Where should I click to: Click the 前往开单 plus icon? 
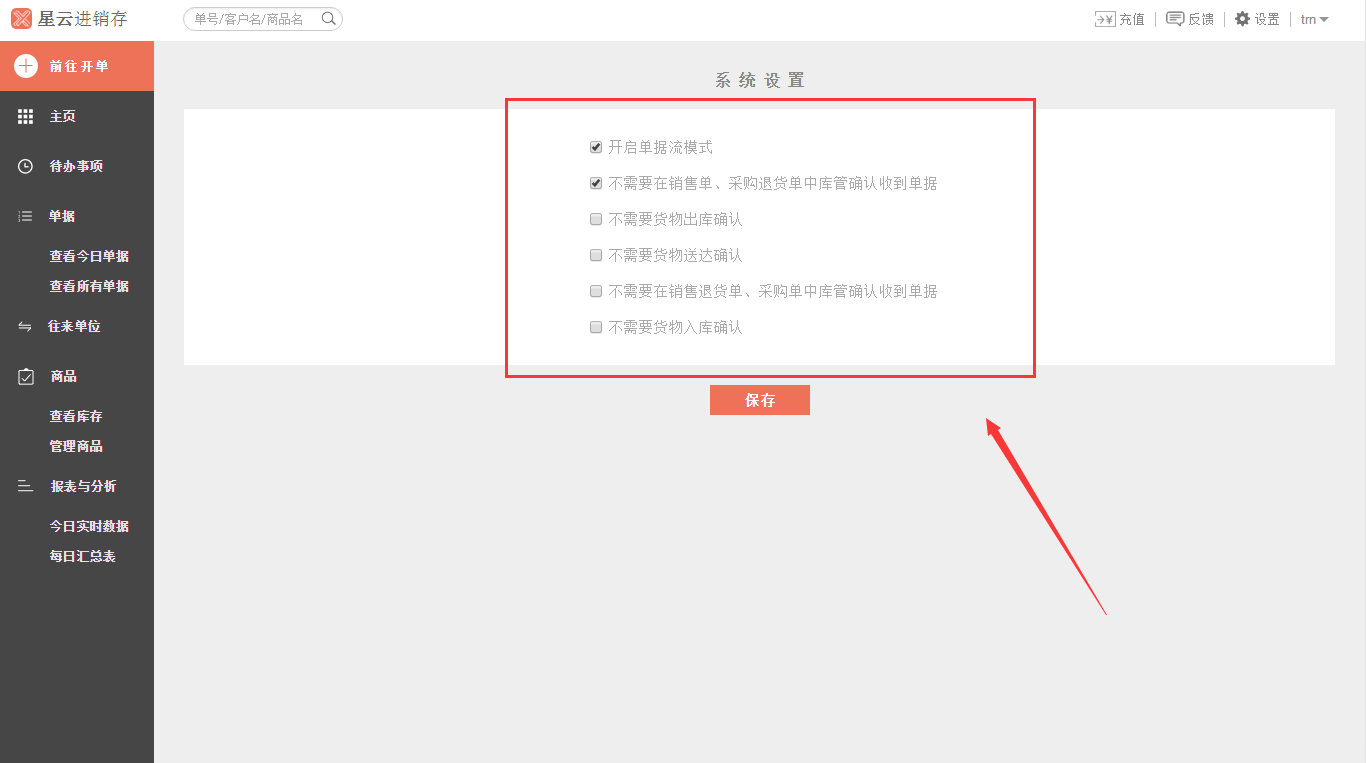pos(23,66)
